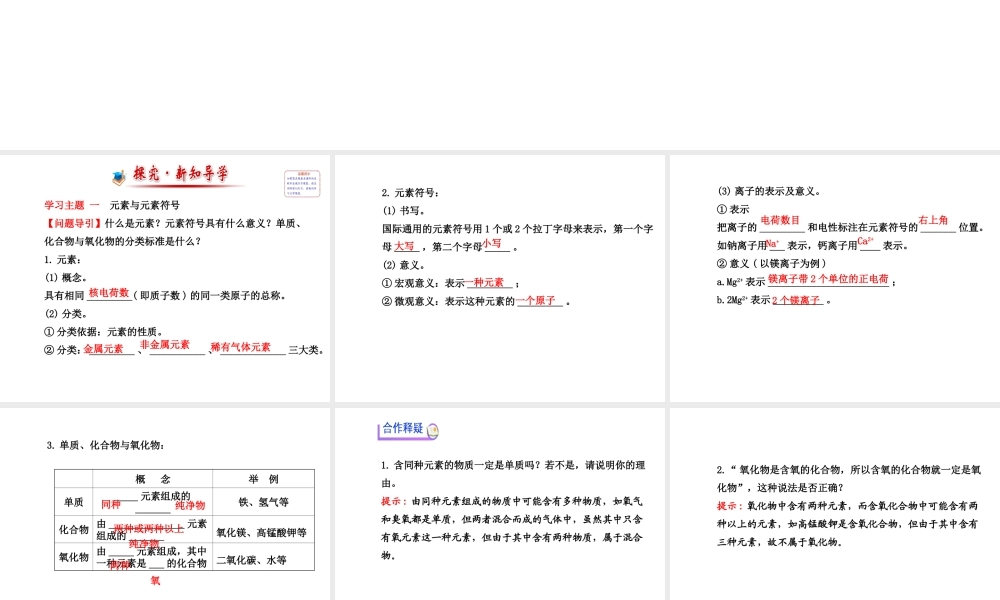
Task: Select the red answer 大写
Action: pos(404,246)
